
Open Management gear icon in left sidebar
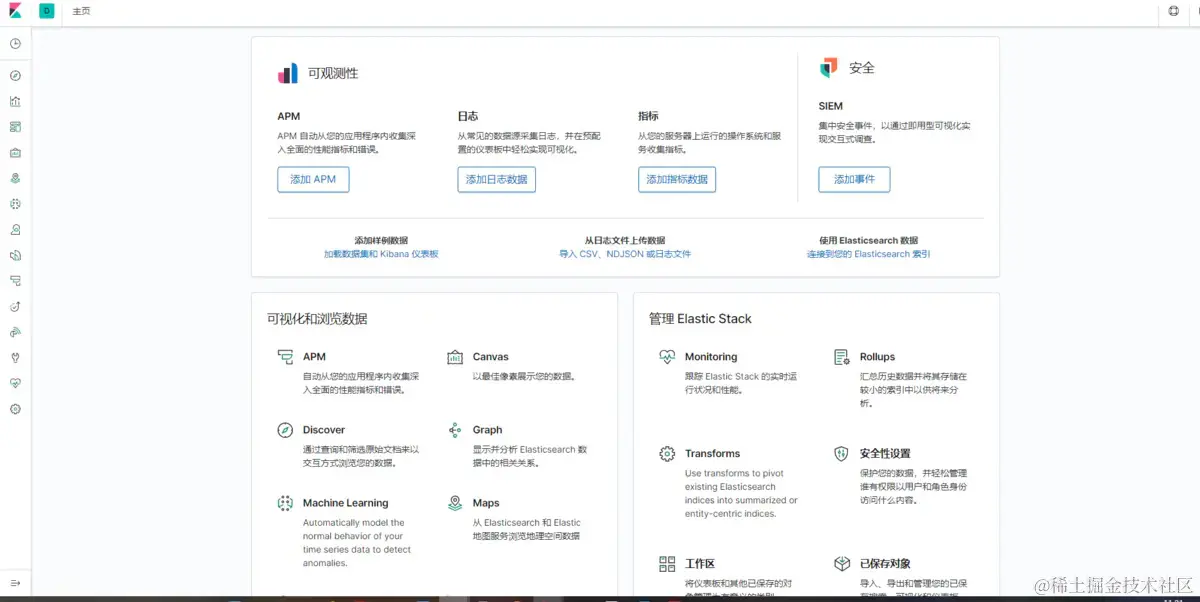[15, 409]
